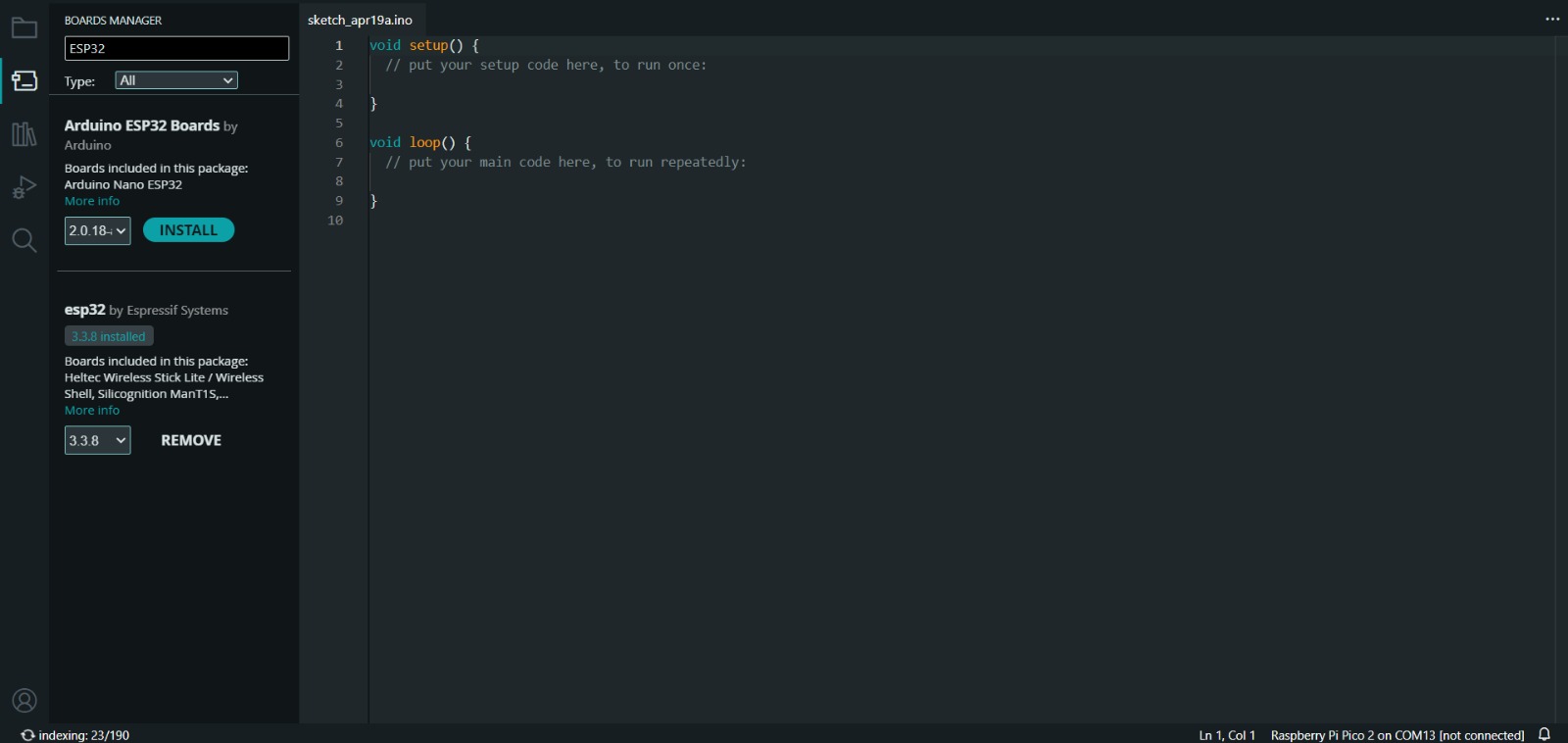Open the Debug panel icon
The height and width of the screenshot is (743, 1568).
click(24, 187)
